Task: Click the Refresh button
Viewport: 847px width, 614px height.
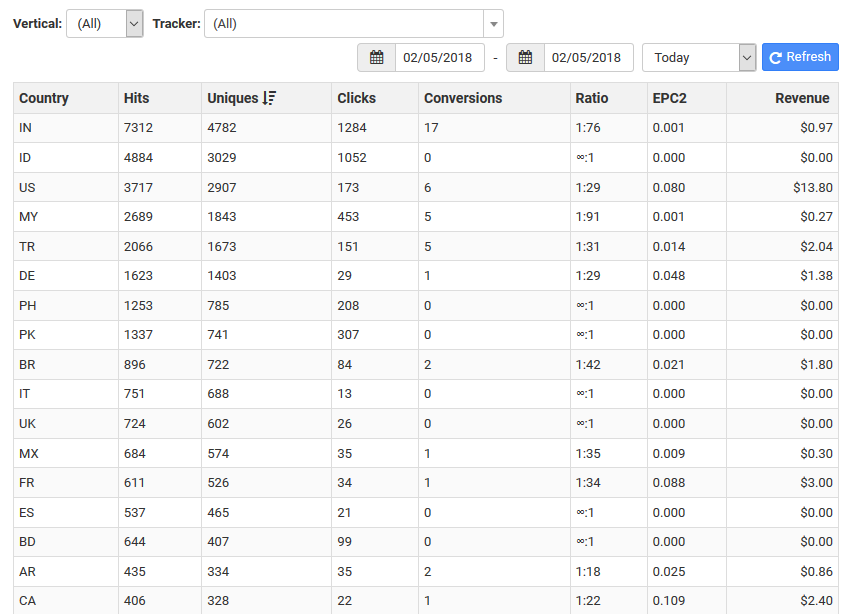Action: pyautogui.click(x=800, y=57)
